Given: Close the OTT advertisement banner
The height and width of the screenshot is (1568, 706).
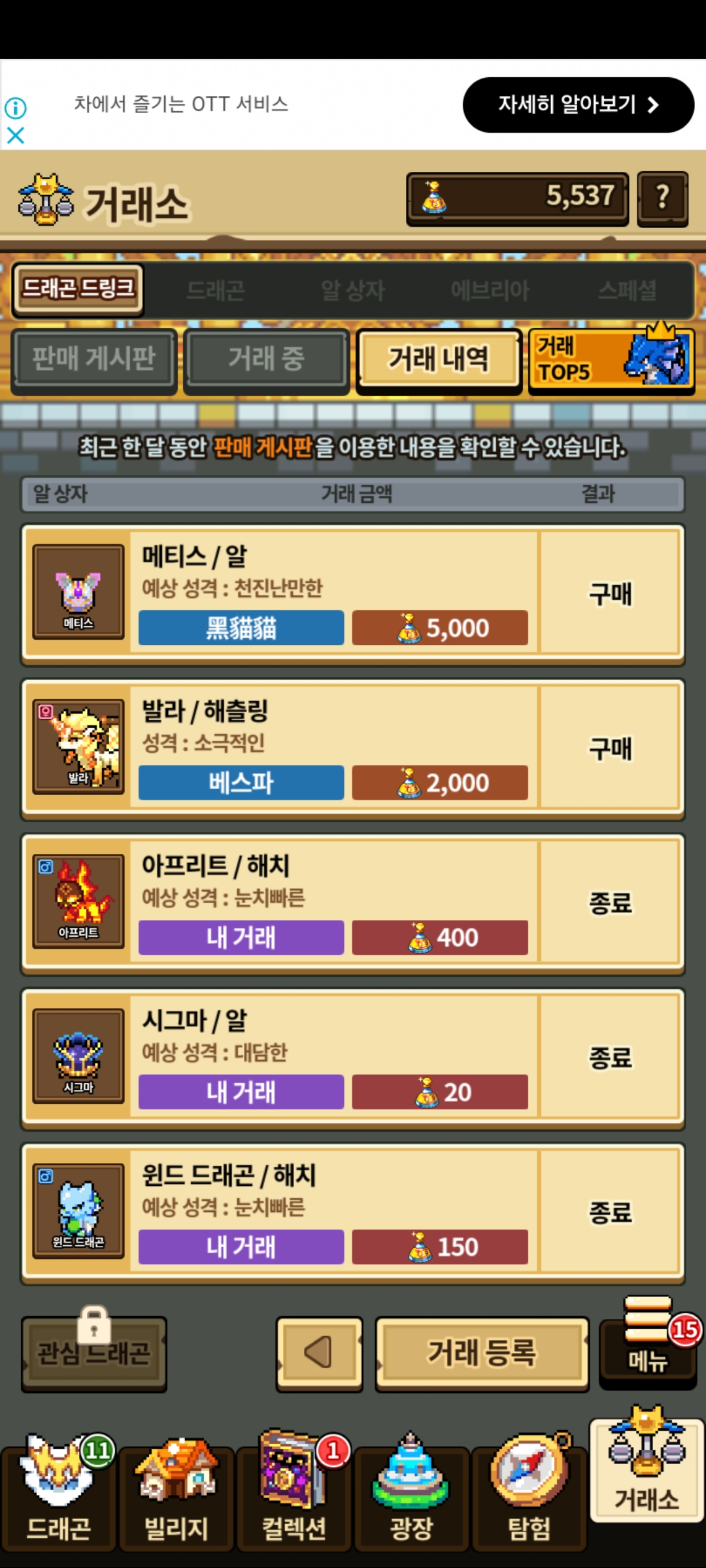Looking at the screenshot, I should pyautogui.click(x=16, y=135).
